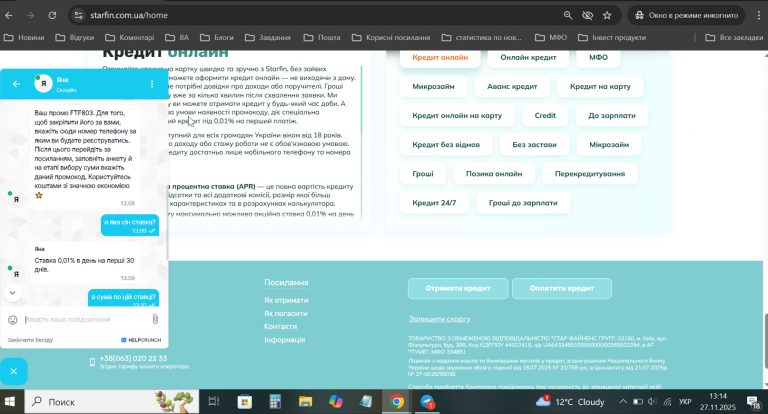
Task: Open the Завдання bookmarks folder
Action: point(268,37)
